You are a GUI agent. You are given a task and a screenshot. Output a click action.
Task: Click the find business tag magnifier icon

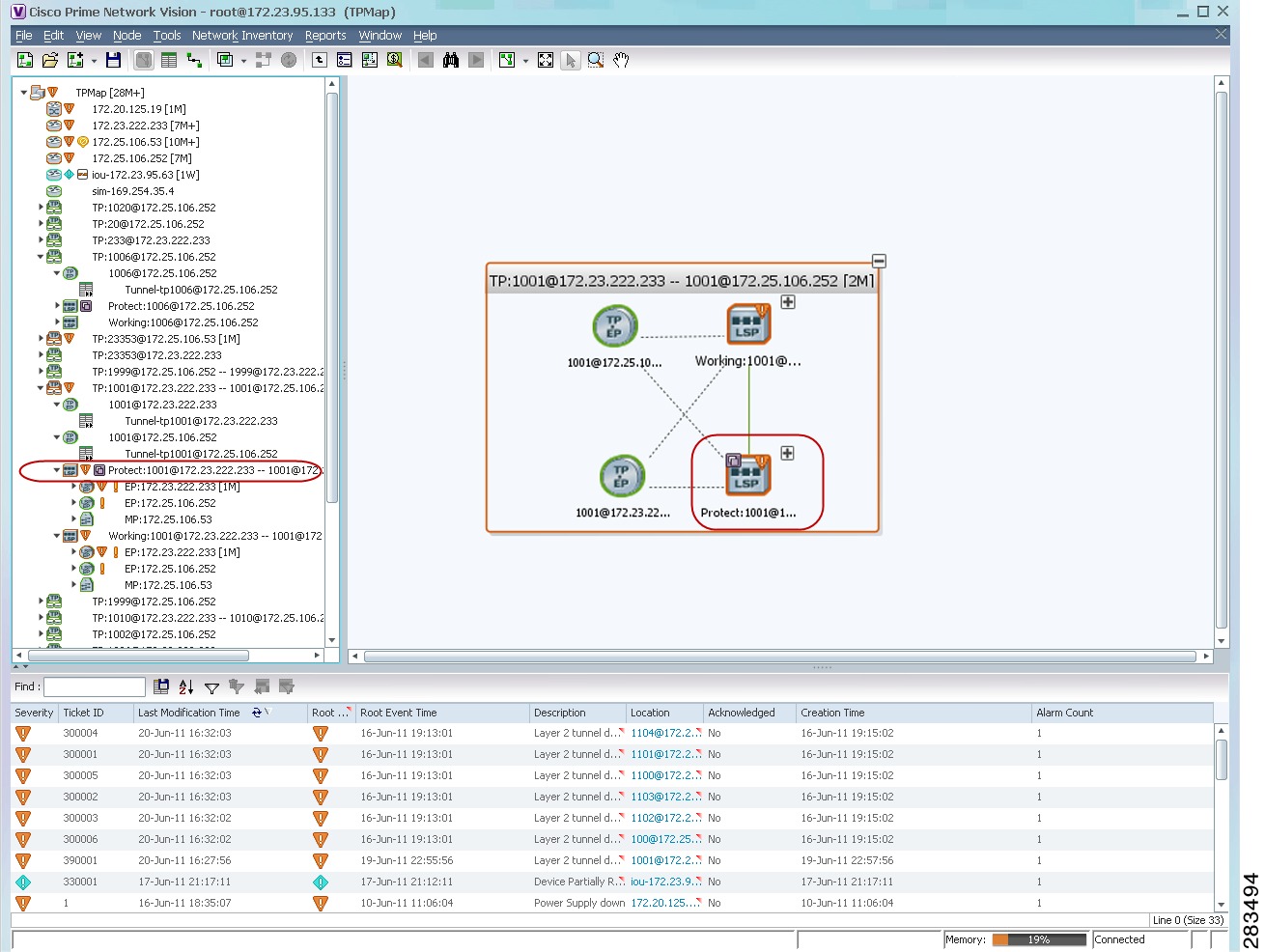tap(395, 60)
